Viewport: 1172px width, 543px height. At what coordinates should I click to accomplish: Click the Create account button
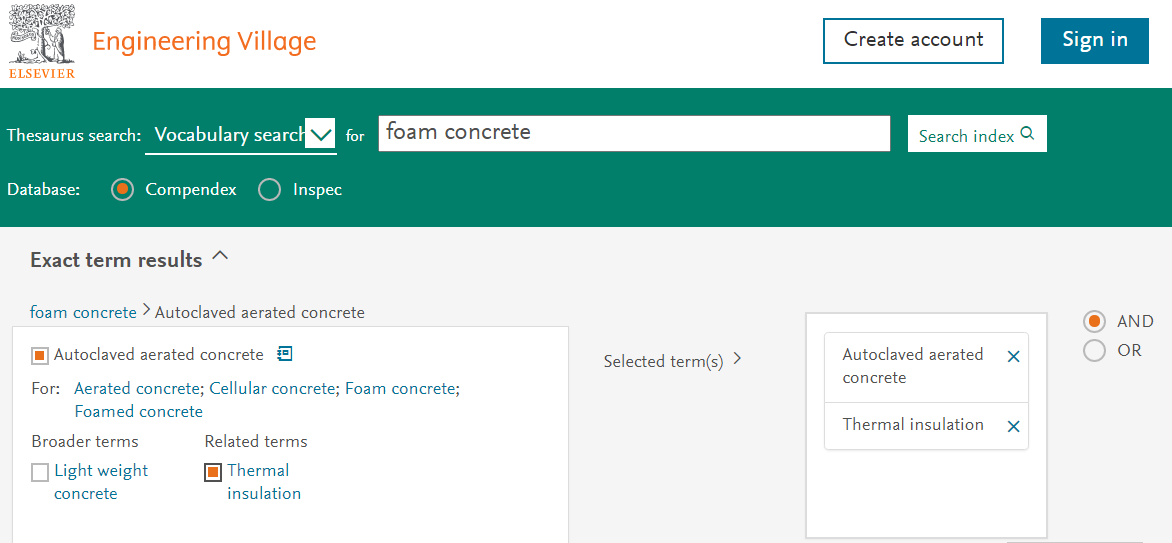[913, 40]
